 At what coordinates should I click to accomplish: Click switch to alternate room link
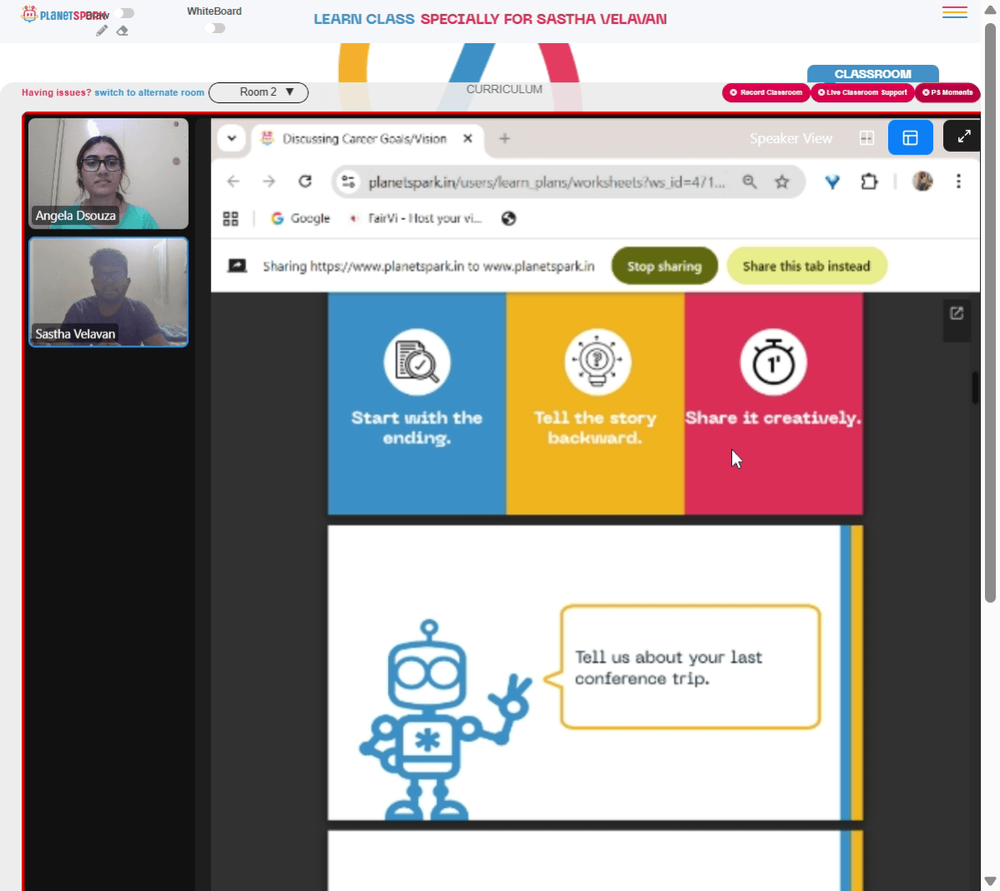tap(149, 92)
